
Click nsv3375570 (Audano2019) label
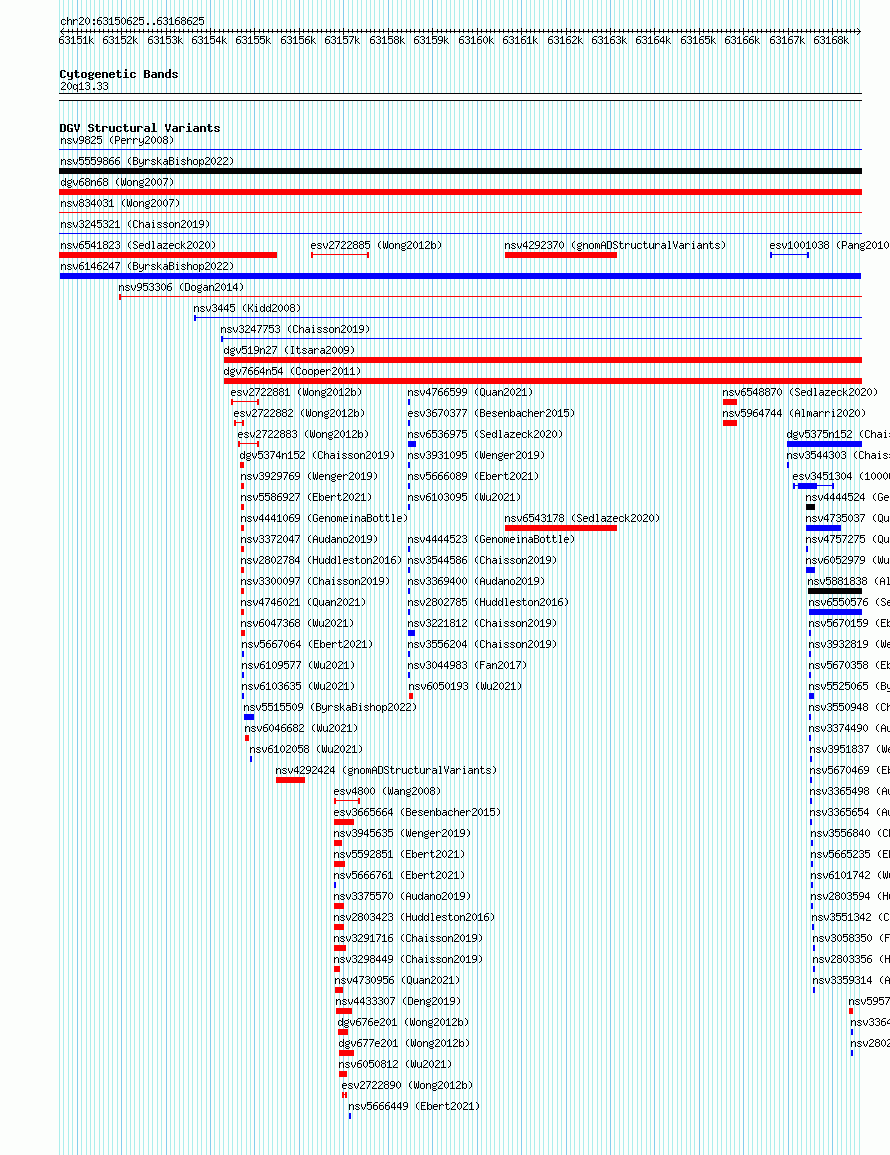402,896
